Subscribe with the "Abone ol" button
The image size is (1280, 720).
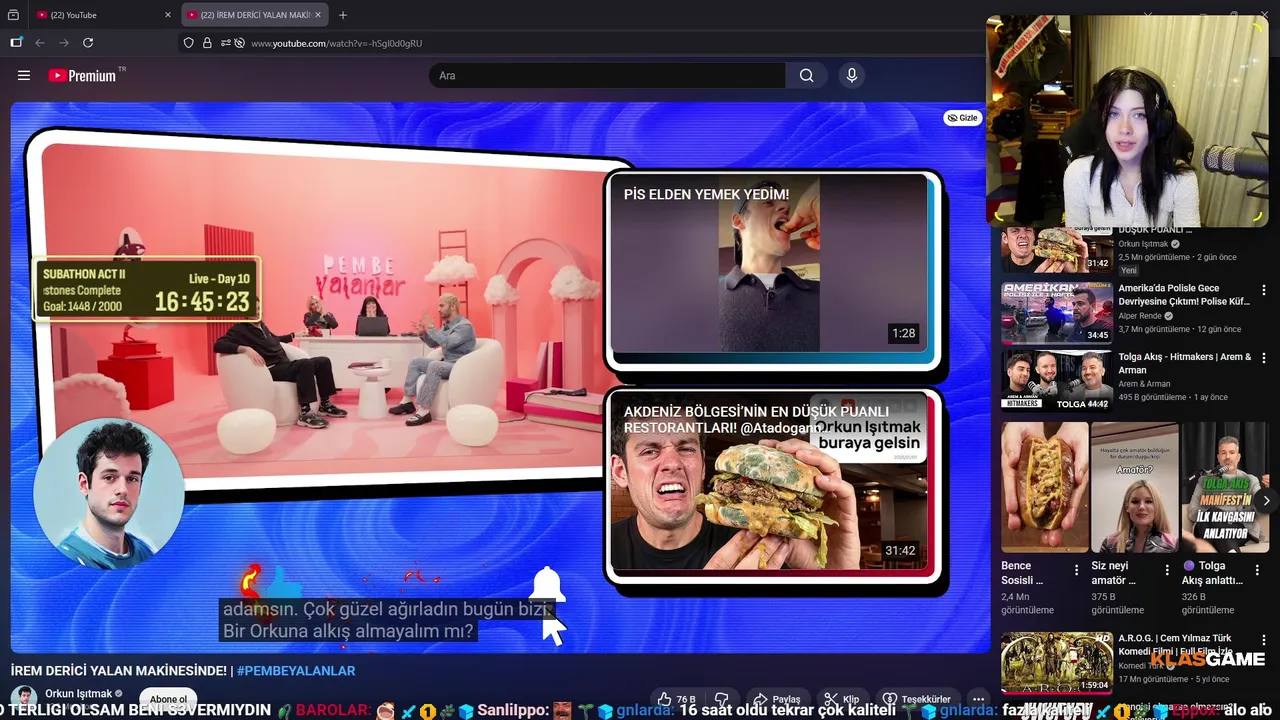point(168,699)
